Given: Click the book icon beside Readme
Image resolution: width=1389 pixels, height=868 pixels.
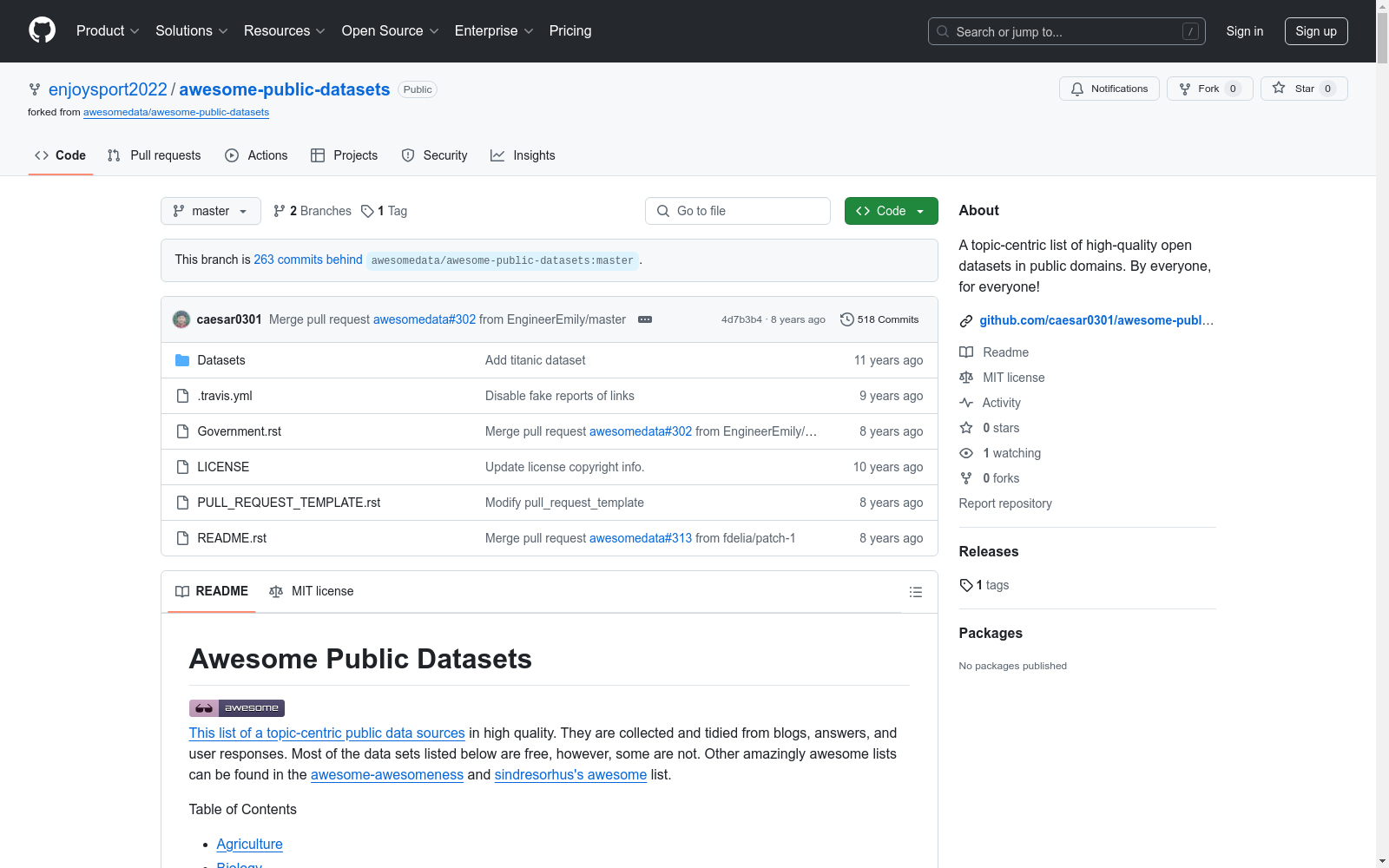Looking at the screenshot, I should [x=966, y=352].
